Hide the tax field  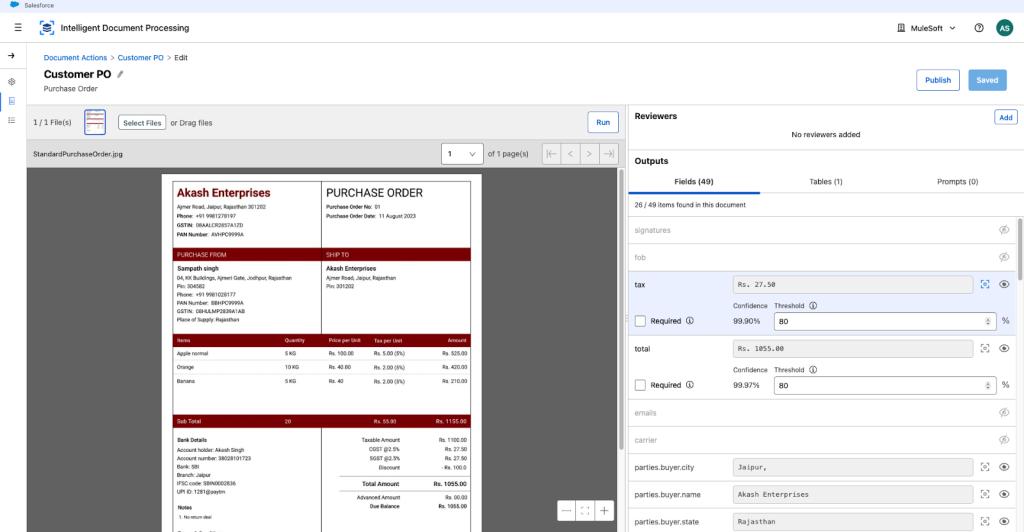pos(1004,284)
